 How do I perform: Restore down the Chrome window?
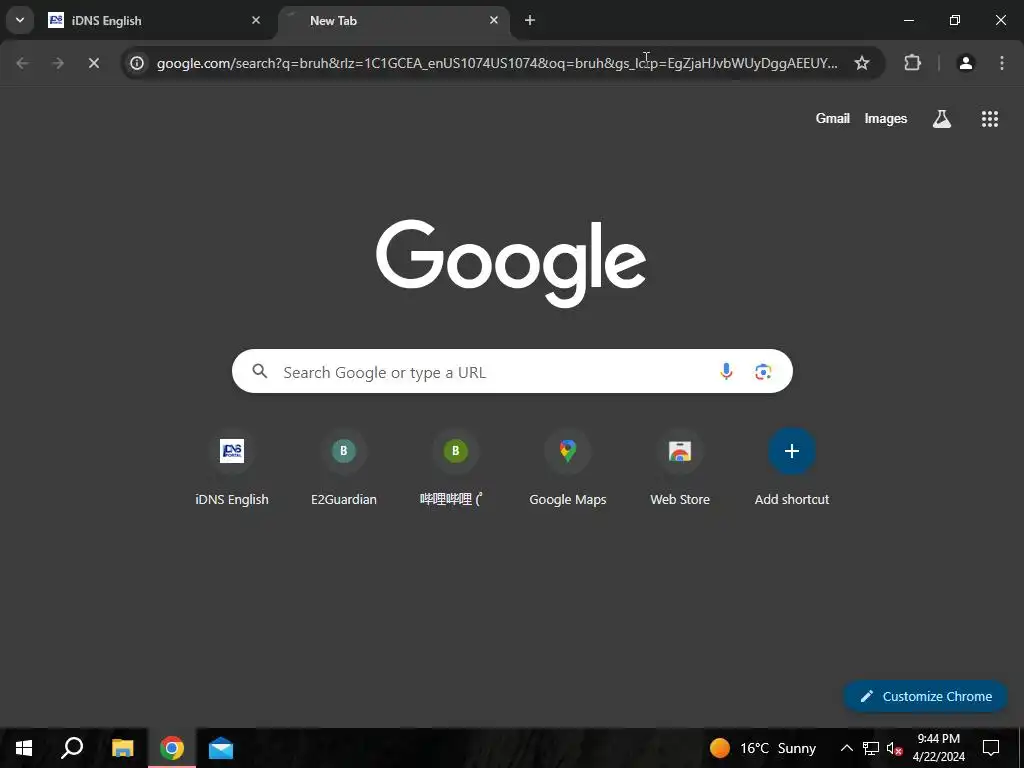coord(954,20)
